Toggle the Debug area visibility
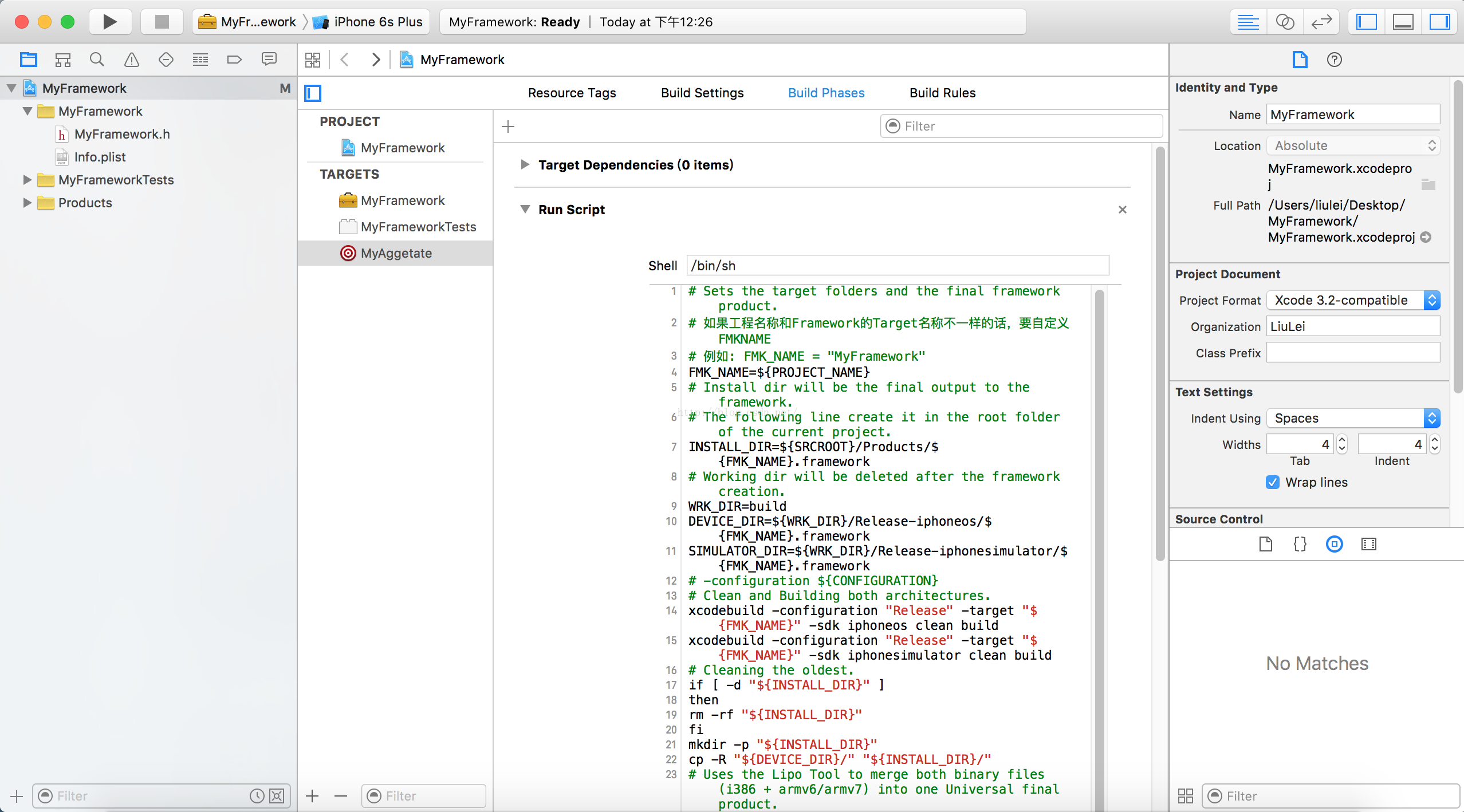This screenshot has width=1464, height=812. (1403, 22)
